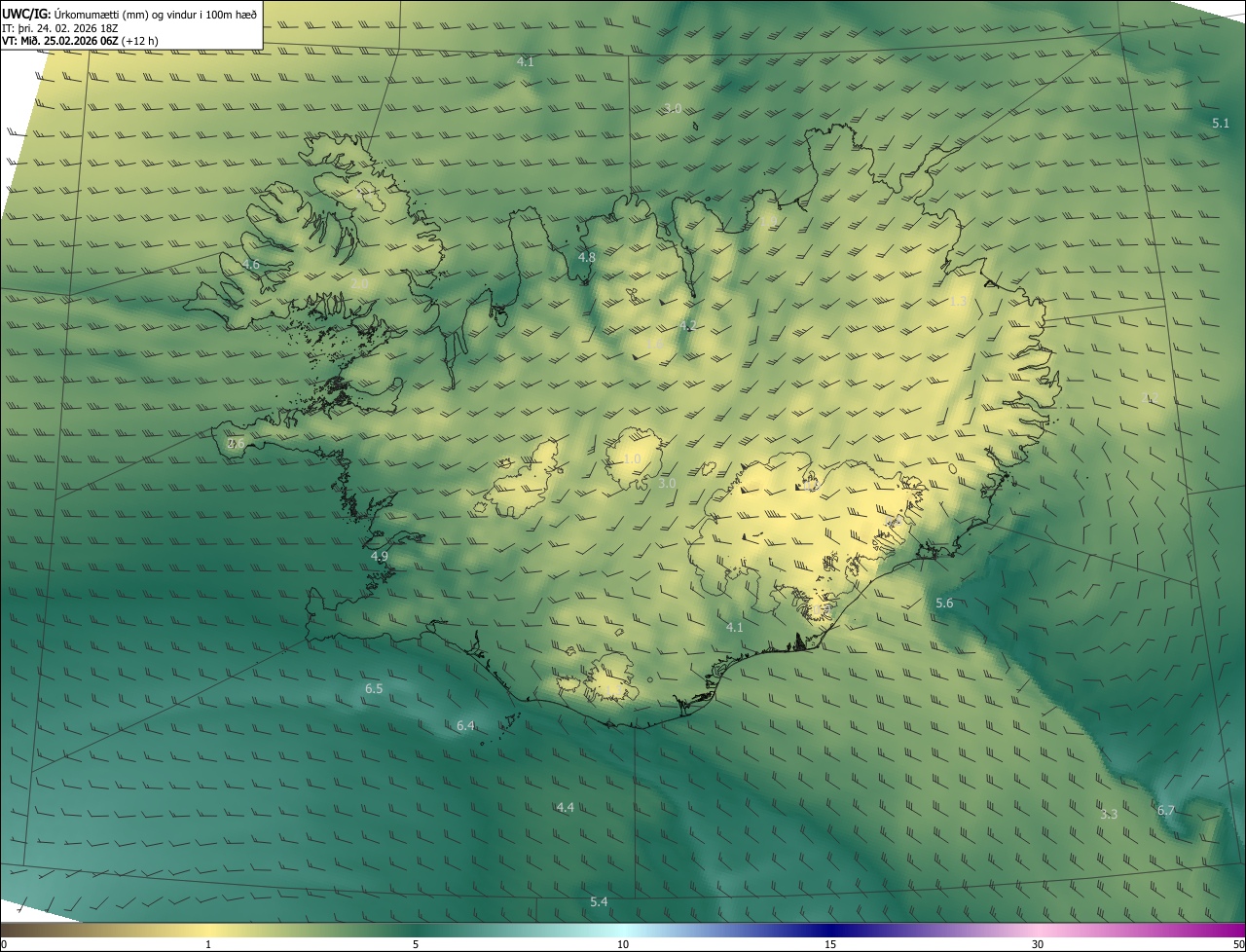Click the colorbar tick label 1
Screen dimensions: 1246x952
click(x=208, y=945)
